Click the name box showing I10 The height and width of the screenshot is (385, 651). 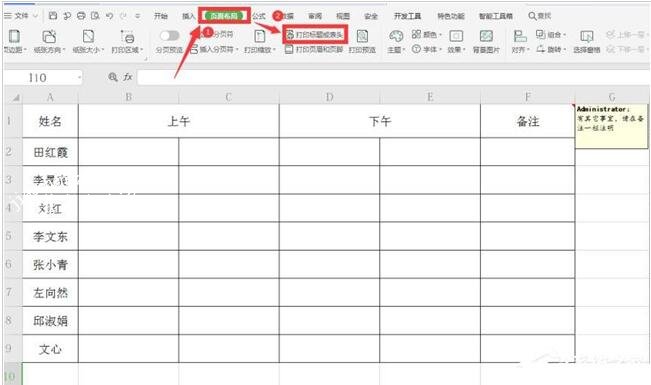37,78
